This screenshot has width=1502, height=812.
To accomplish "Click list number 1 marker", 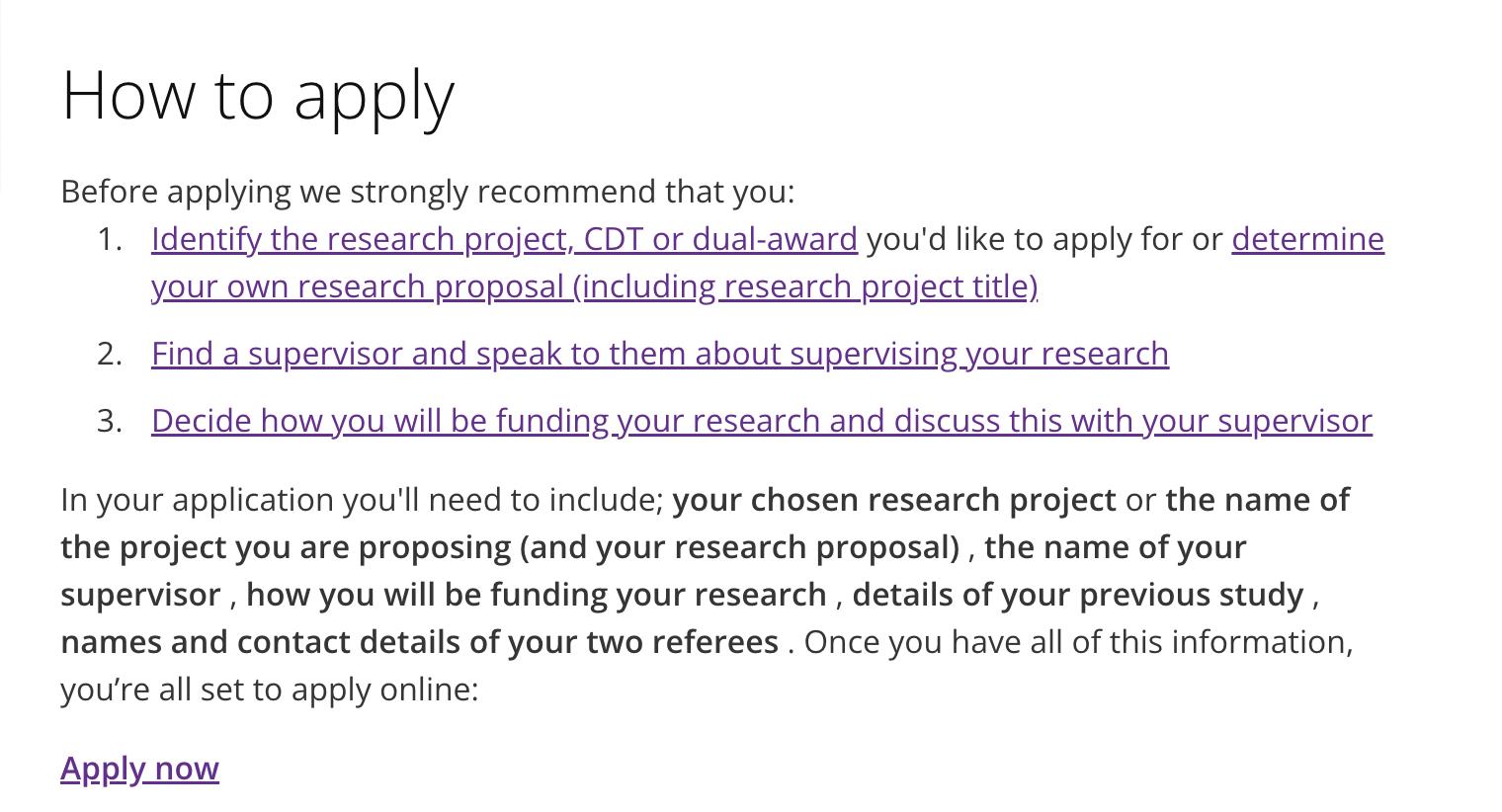I will 109,240.
